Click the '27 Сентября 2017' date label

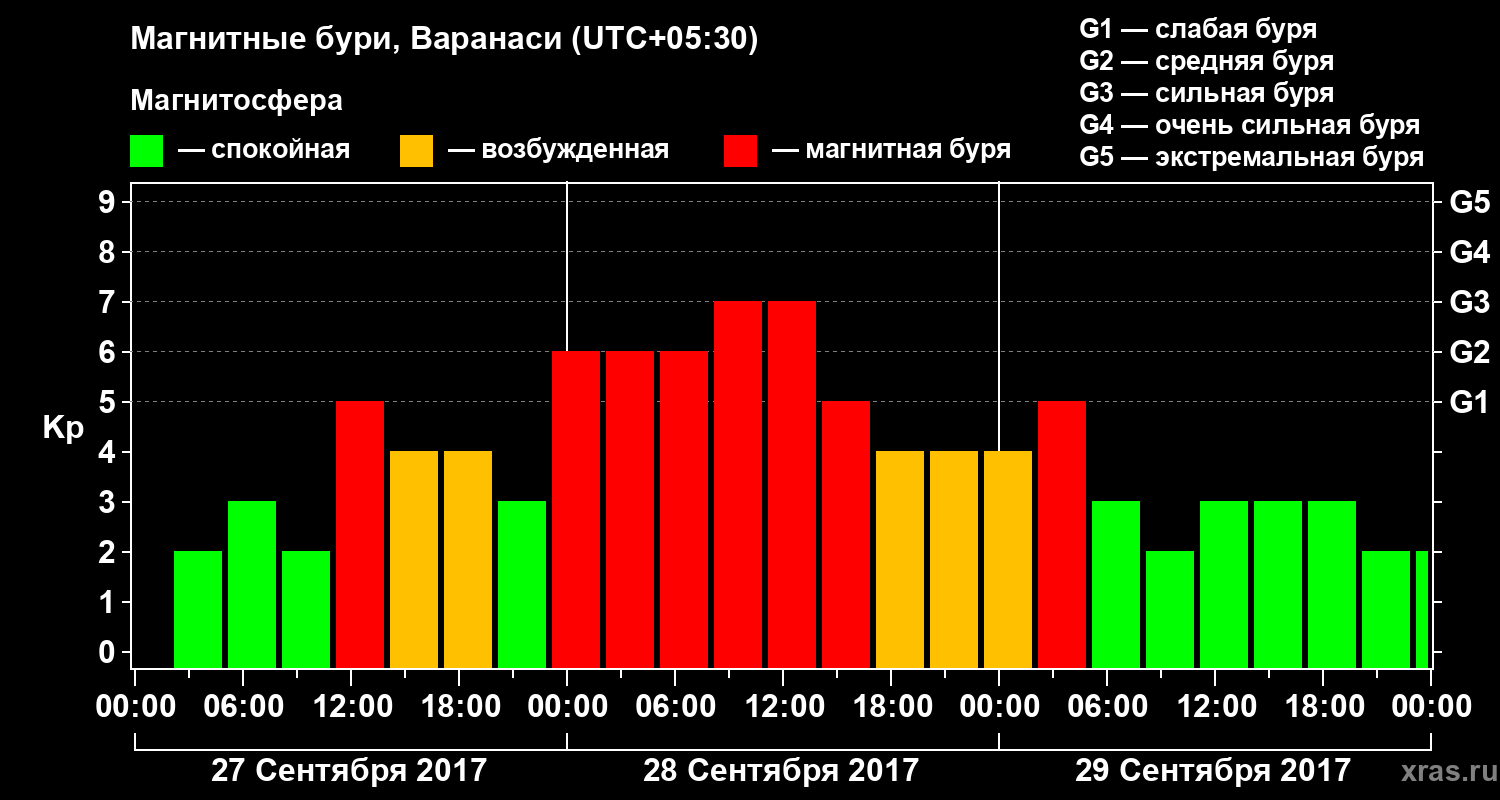349,771
